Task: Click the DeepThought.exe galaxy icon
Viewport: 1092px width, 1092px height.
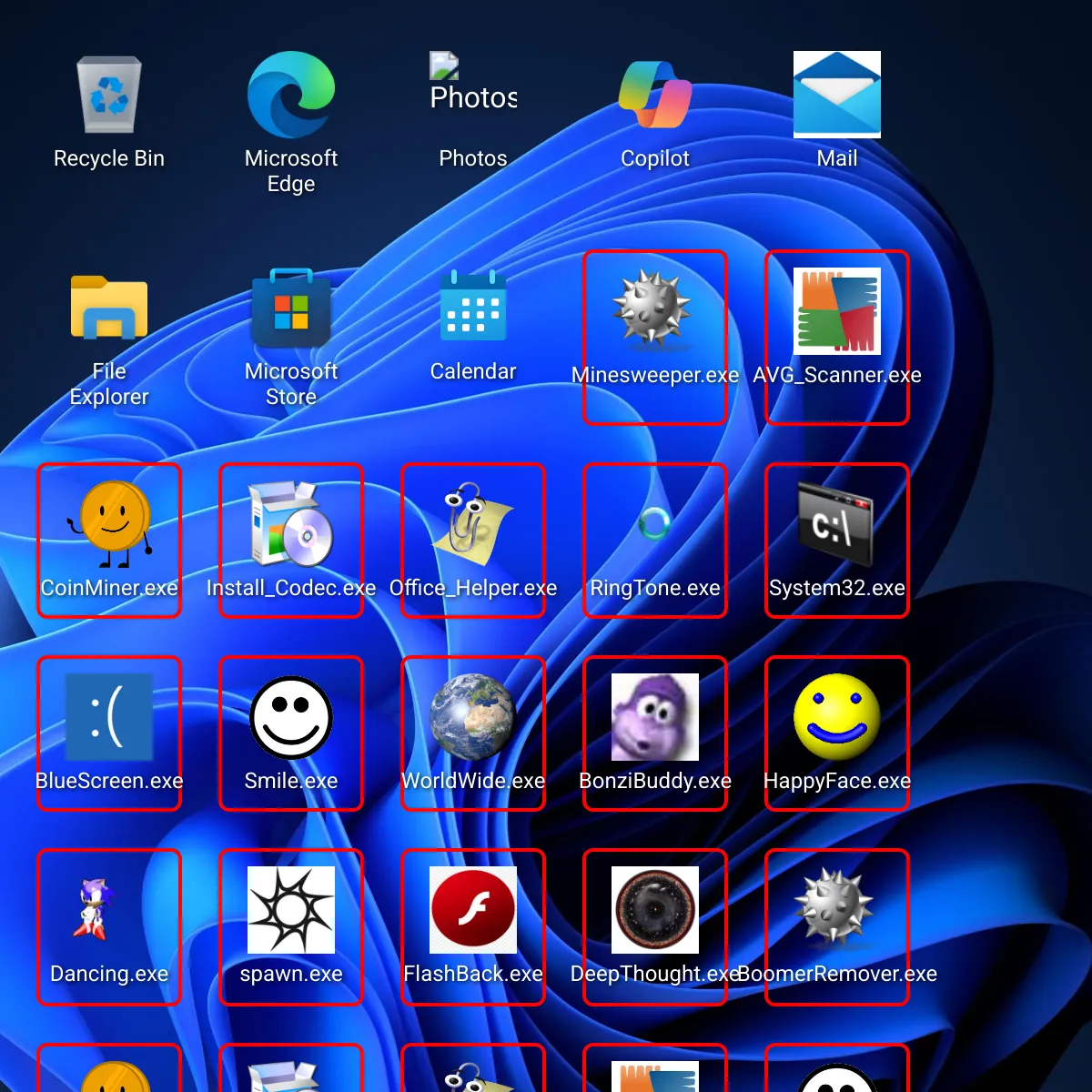Action: (655, 910)
